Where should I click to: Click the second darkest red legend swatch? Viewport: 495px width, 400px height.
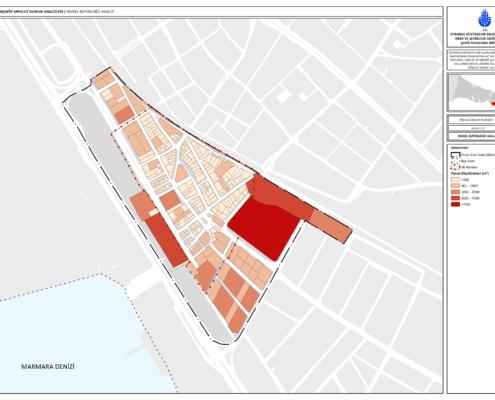[x=455, y=198]
